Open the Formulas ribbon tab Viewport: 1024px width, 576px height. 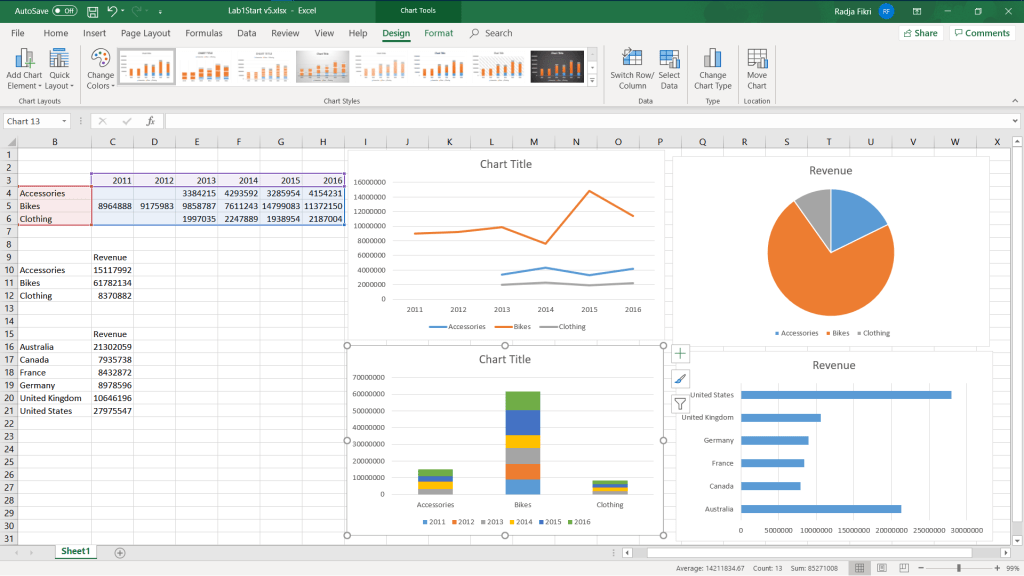[x=204, y=33]
